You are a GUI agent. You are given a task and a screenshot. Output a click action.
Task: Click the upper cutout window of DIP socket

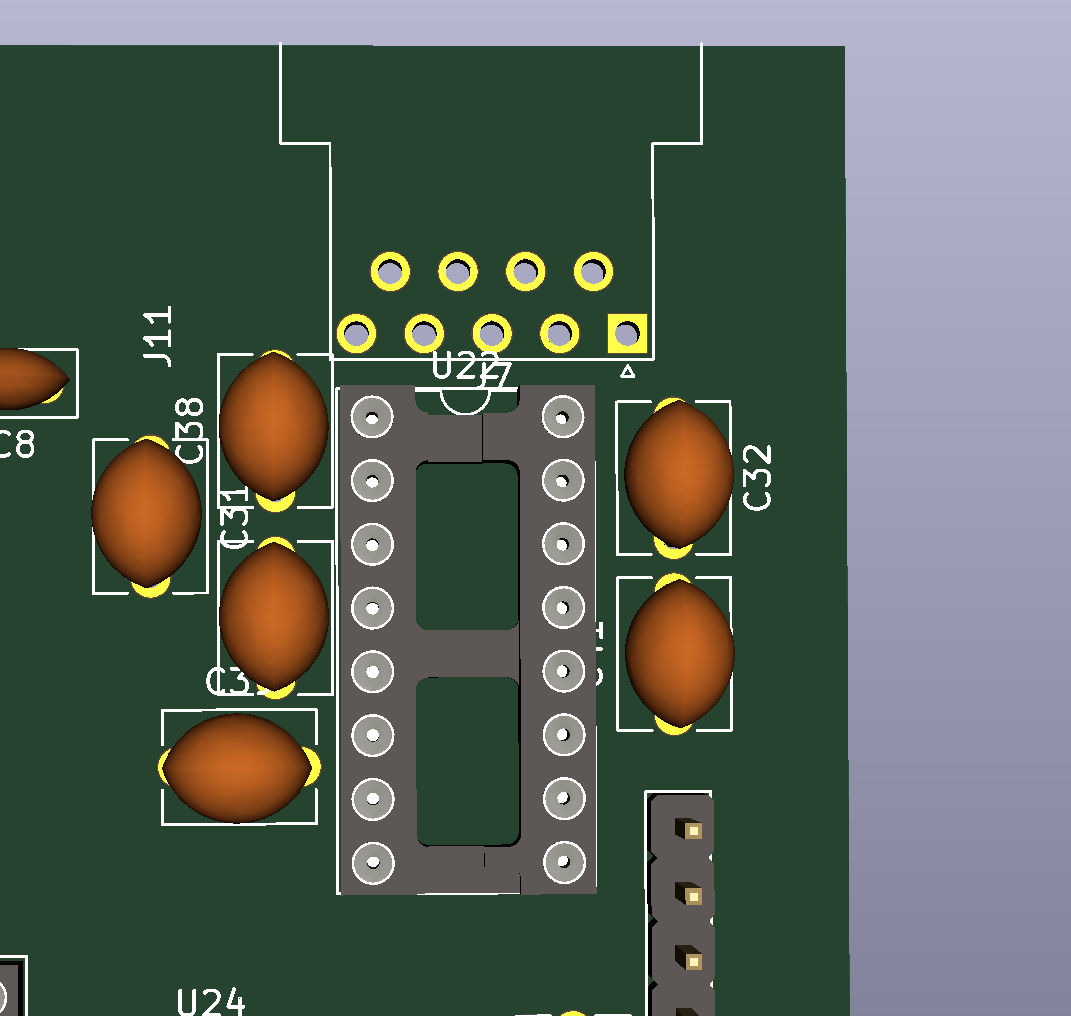point(467,545)
